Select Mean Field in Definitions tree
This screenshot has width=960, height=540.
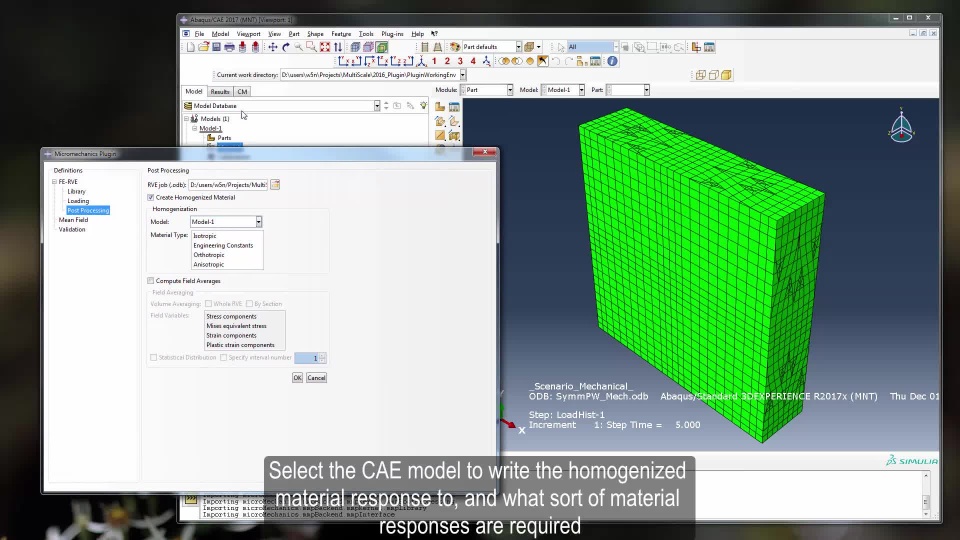[73, 220]
